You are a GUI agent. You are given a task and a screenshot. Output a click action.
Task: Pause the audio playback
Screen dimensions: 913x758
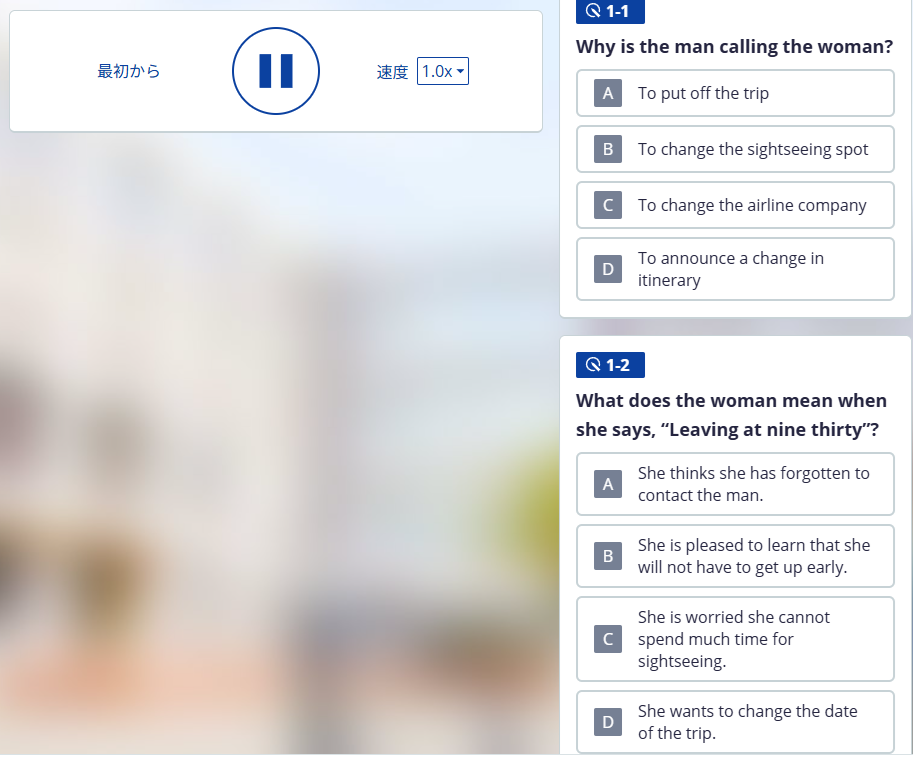pyautogui.click(x=276, y=71)
